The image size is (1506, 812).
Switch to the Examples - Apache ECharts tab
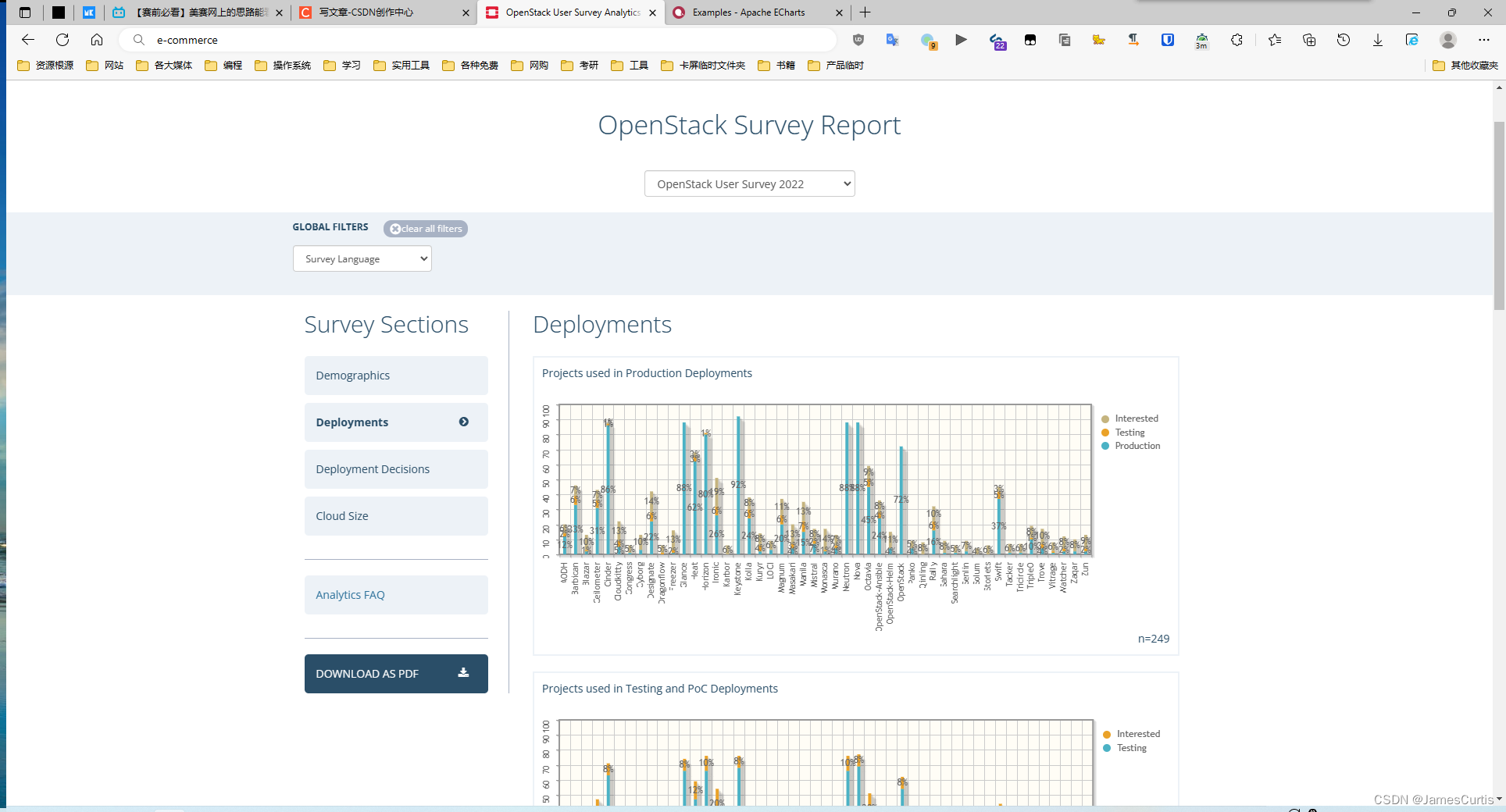[x=748, y=12]
